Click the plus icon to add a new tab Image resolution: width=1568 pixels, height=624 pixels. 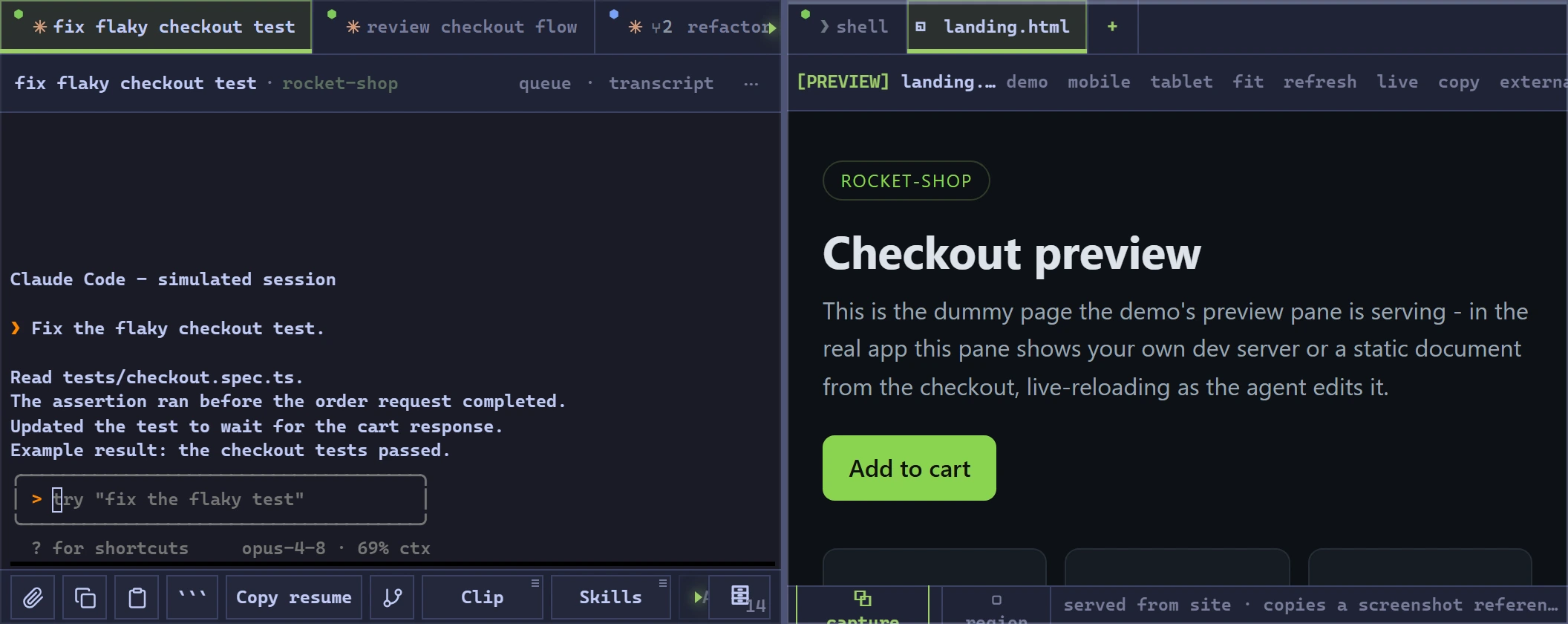(x=1112, y=27)
